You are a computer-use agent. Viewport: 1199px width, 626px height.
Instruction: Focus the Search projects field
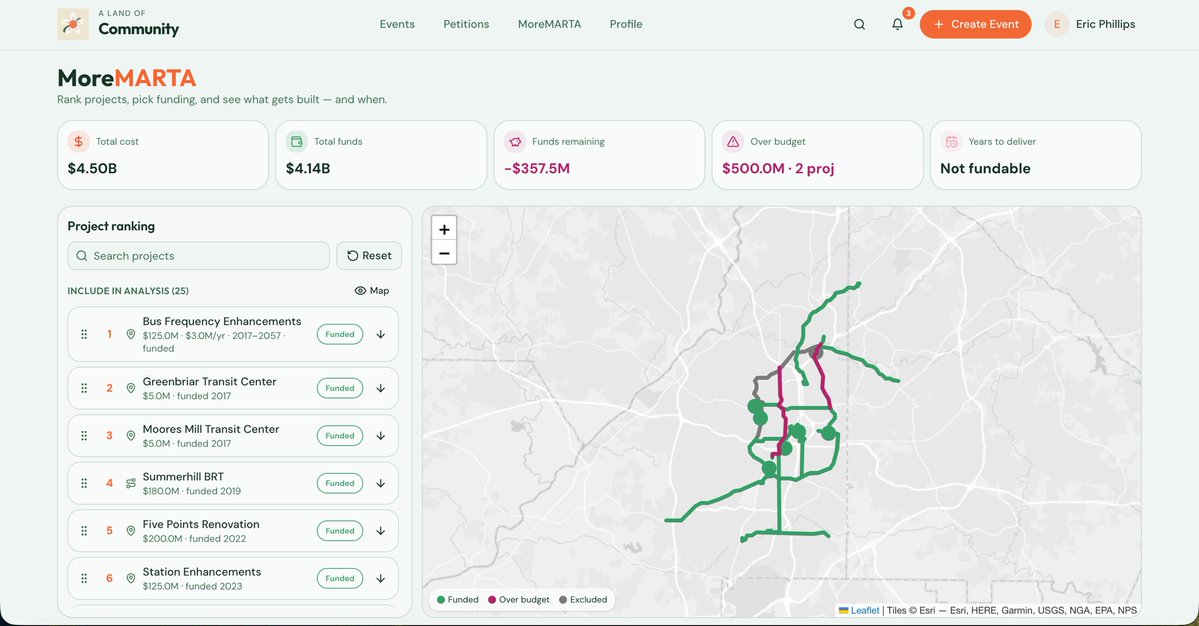pyautogui.click(x=199, y=256)
